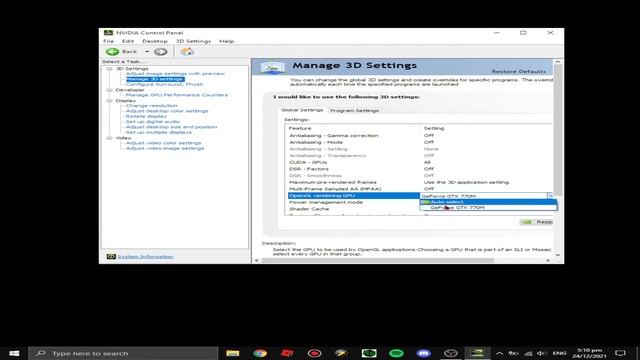This screenshot has width=640, height=360.
Task: Open the notification center icon
Action: [x=620, y=353]
